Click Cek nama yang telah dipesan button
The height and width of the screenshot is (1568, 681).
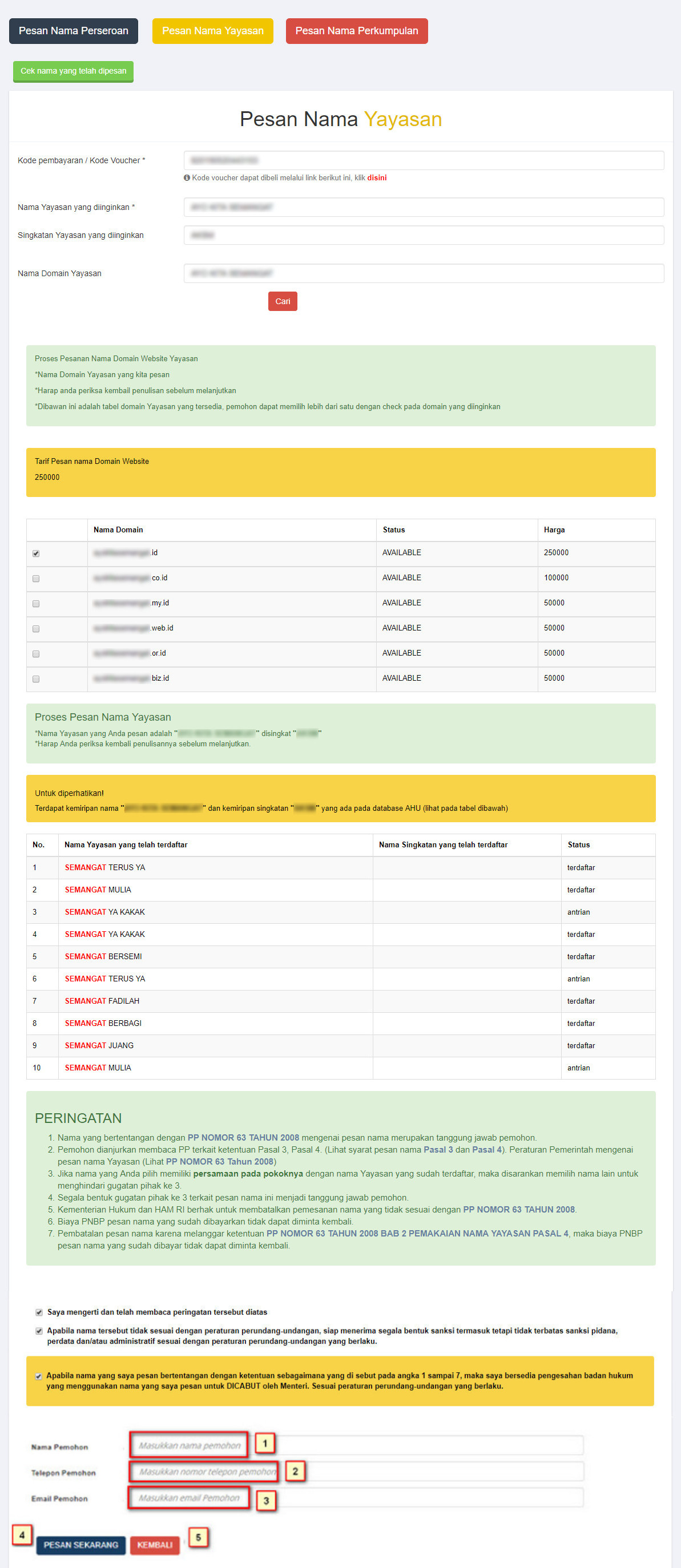tap(73, 71)
